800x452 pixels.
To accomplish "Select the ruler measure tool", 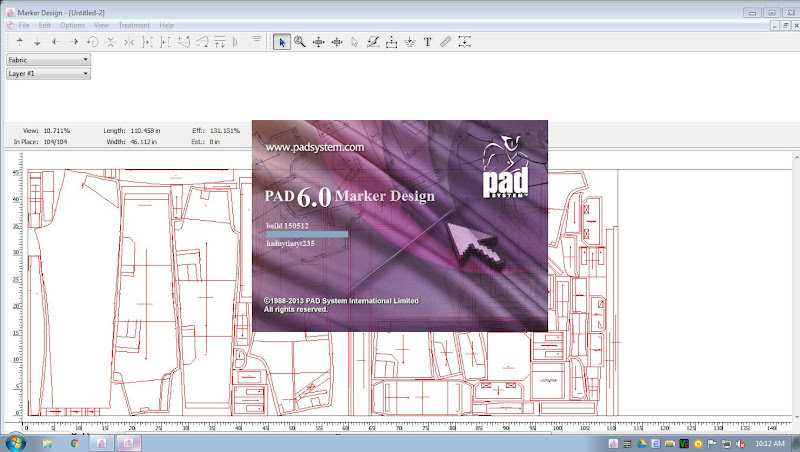I will (x=446, y=42).
